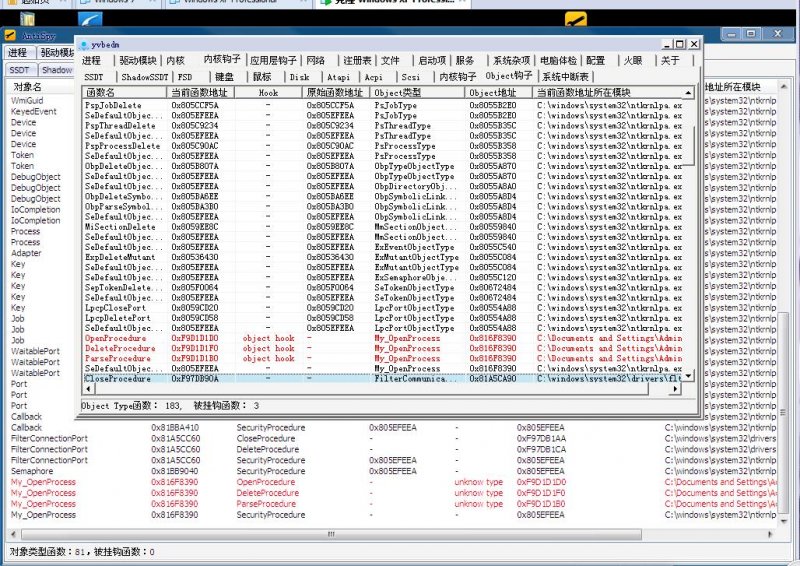Open the 系统中断表 sub-tab
Viewport: 800px width, 566px height.
click(x=565, y=77)
